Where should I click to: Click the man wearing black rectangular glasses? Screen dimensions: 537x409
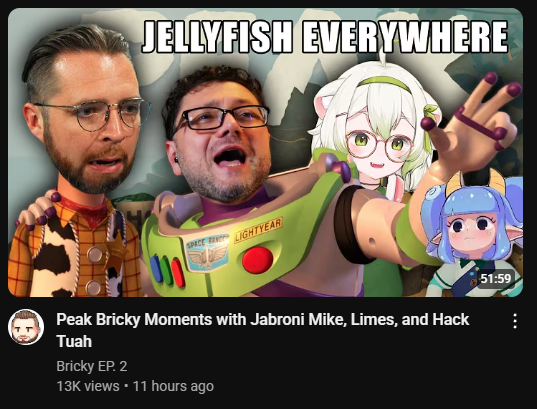[x=217, y=134]
